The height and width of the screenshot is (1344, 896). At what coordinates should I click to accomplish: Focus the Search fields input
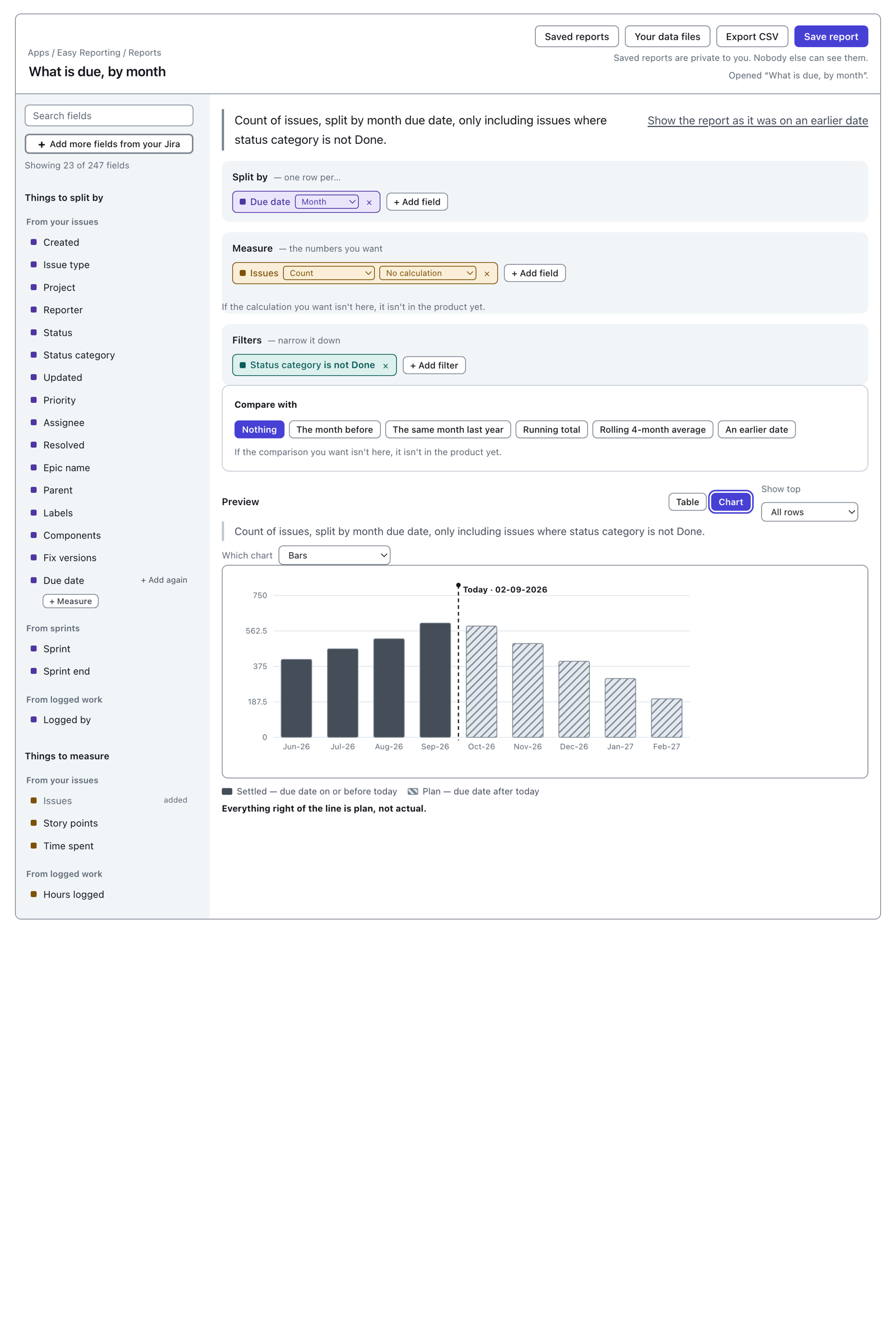109,115
